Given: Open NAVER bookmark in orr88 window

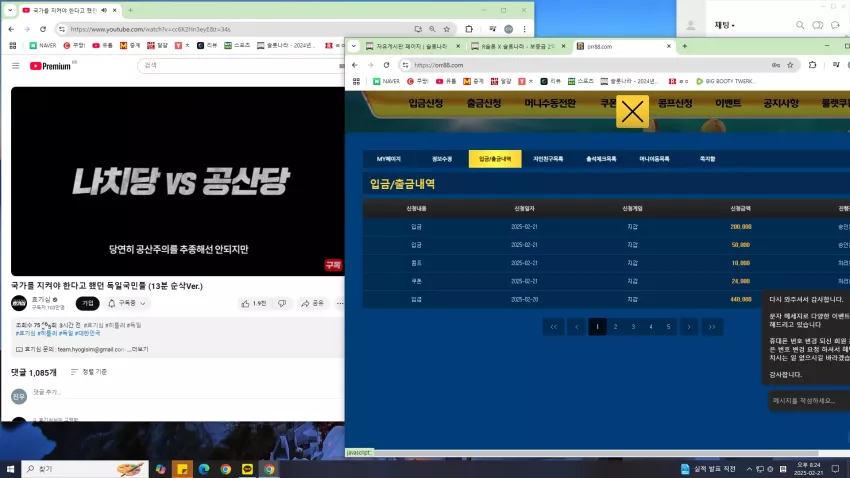Looking at the screenshot, I should 387,81.
